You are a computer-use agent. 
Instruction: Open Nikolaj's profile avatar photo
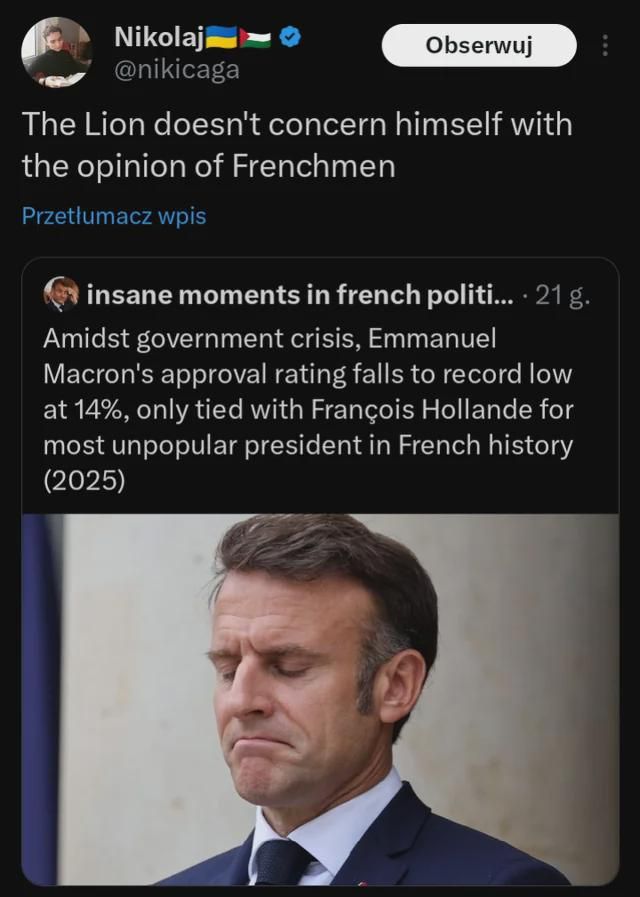coord(56,52)
